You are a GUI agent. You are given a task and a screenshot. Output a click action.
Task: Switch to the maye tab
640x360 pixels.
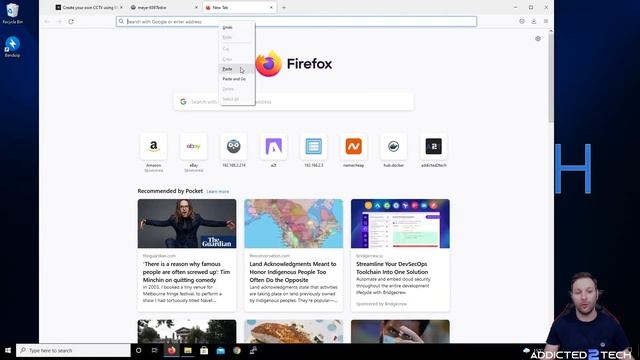(x=164, y=7)
